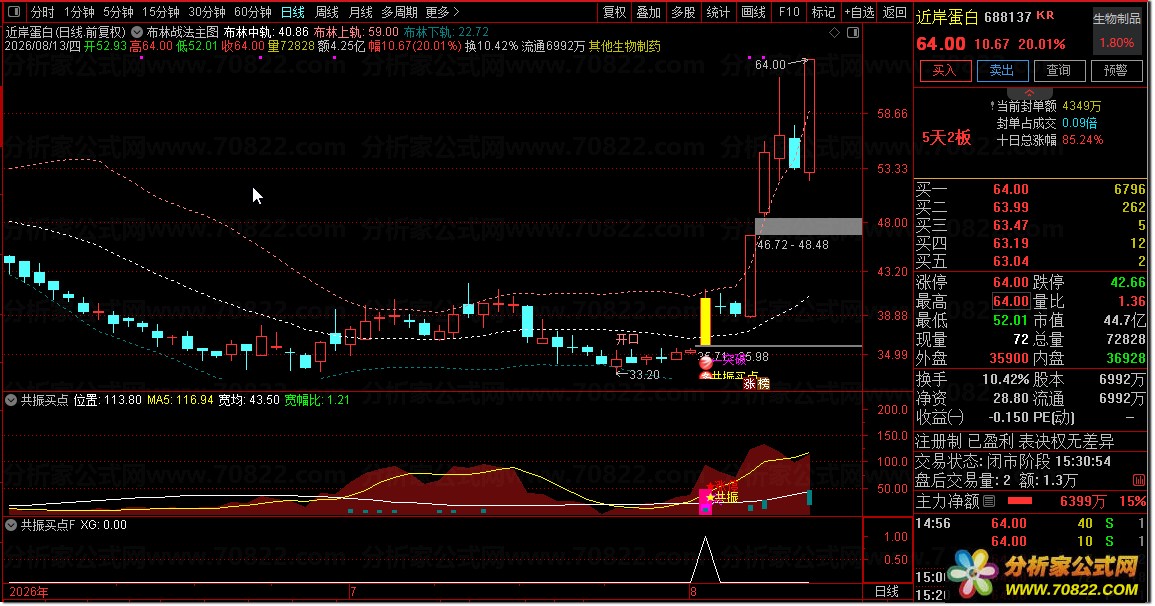Viewport: 1155px width, 606px height.
Task: Click the yellow candlestick bar on chart
Action: (705, 321)
